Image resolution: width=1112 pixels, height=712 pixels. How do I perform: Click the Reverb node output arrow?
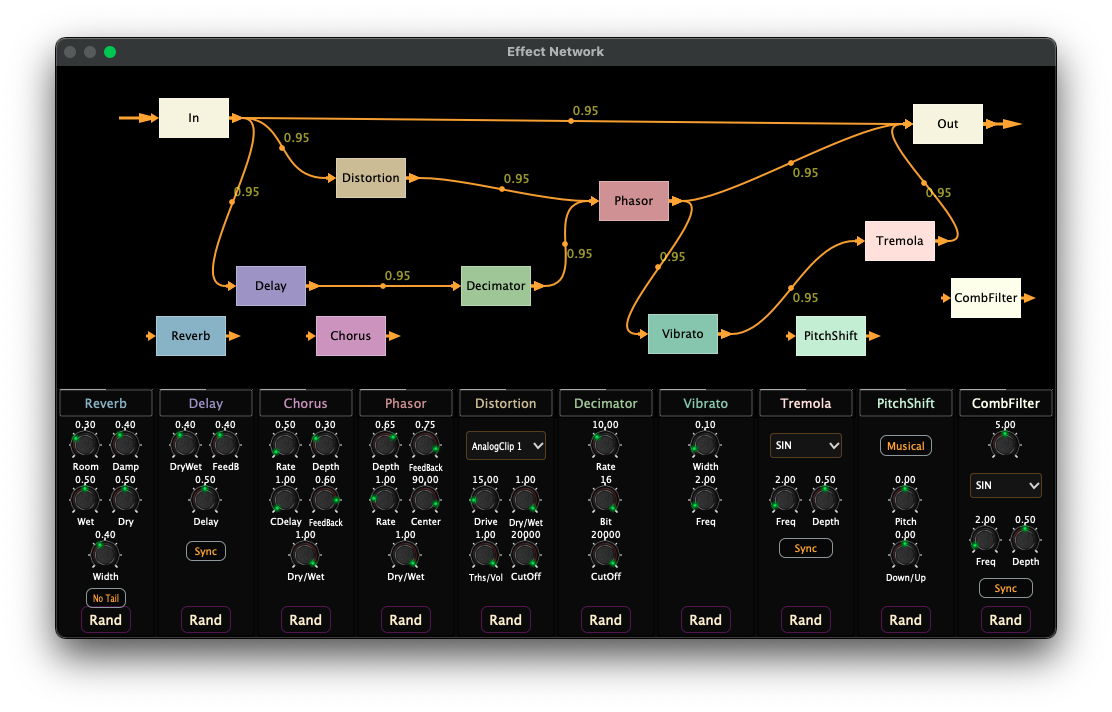pos(233,335)
